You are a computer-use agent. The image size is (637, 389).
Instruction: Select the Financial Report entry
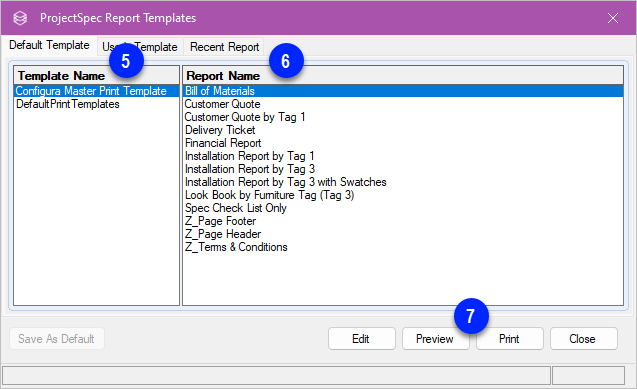point(403,143)
